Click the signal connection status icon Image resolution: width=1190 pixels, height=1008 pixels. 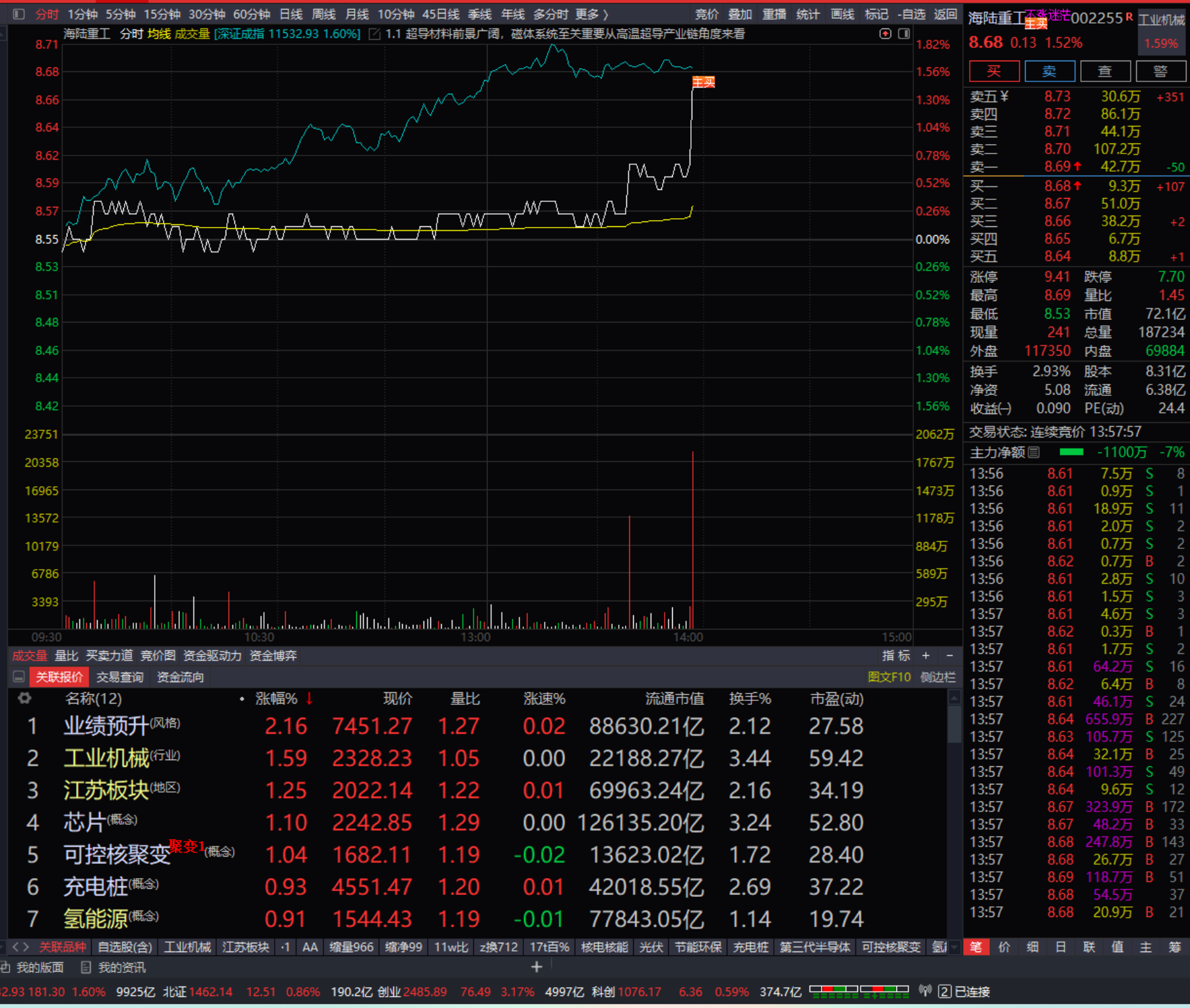point(926,991)
